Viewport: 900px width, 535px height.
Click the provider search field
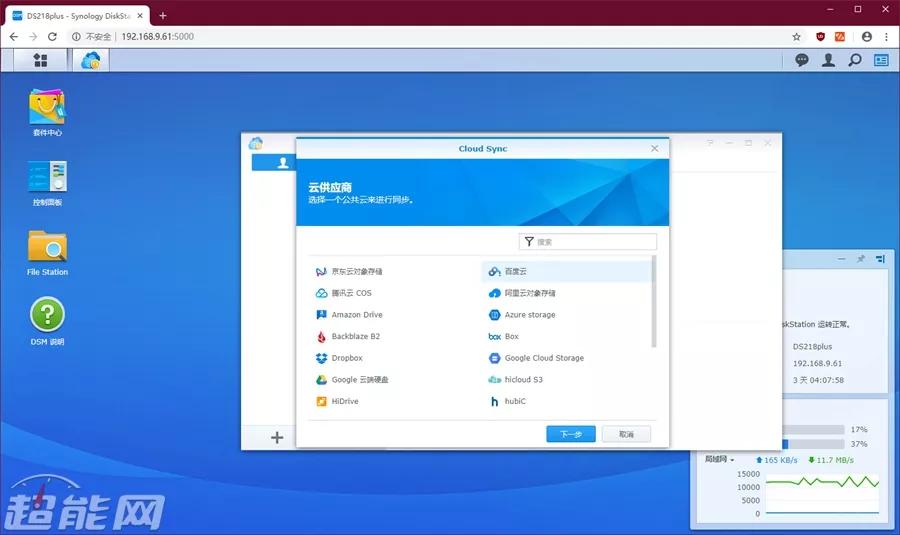click(588, 242)
